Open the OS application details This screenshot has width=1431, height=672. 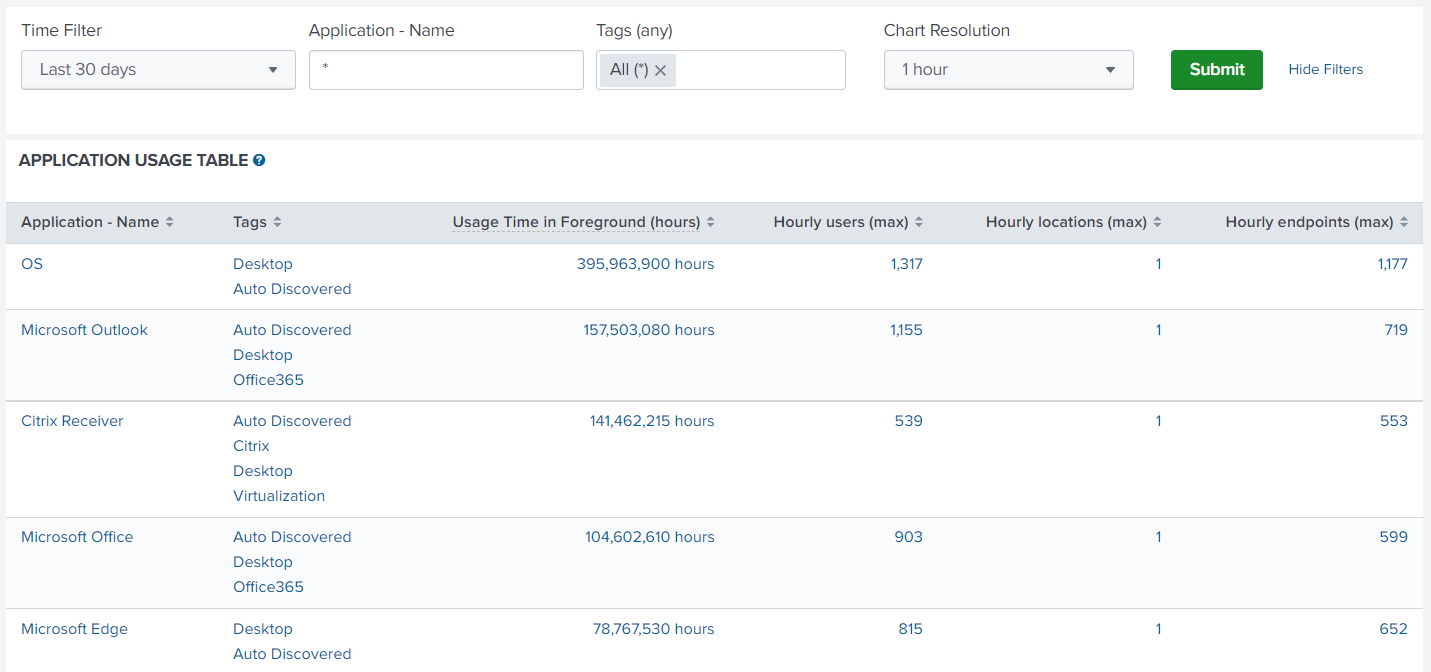click(31, 263)
